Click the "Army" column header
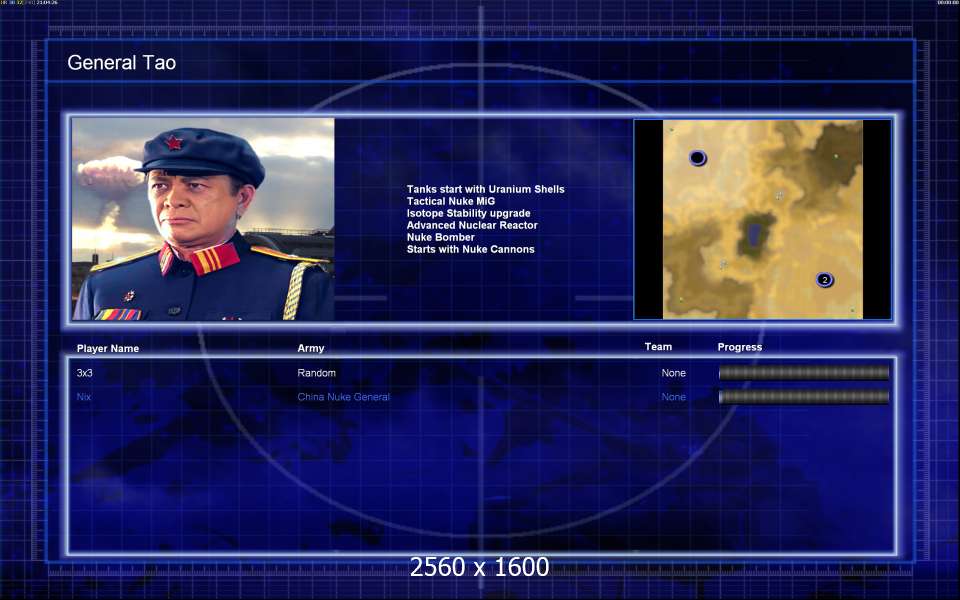Screen dimensions: 960x600 coord(311,348)
